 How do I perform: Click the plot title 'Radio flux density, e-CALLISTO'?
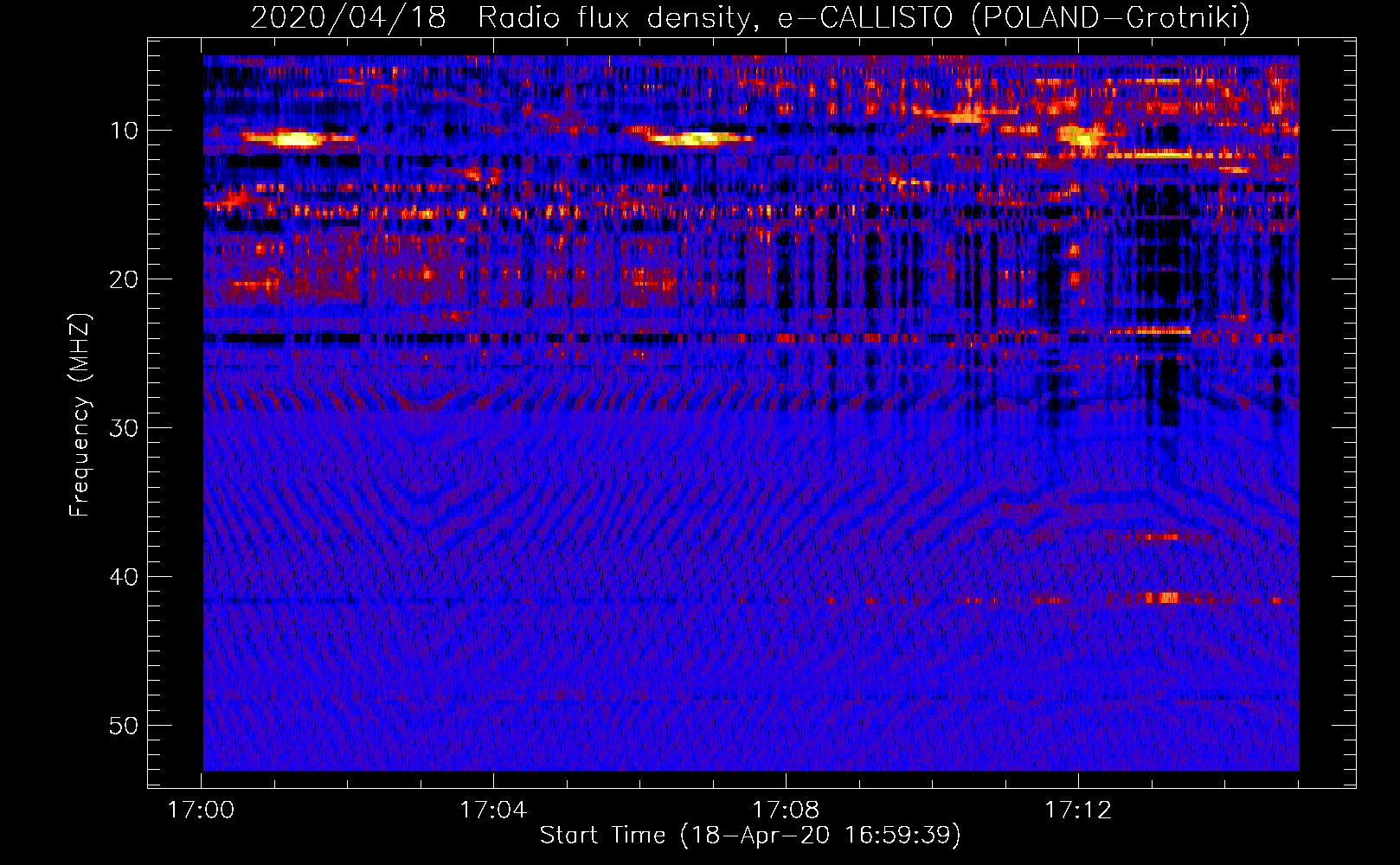coord(715,17)
